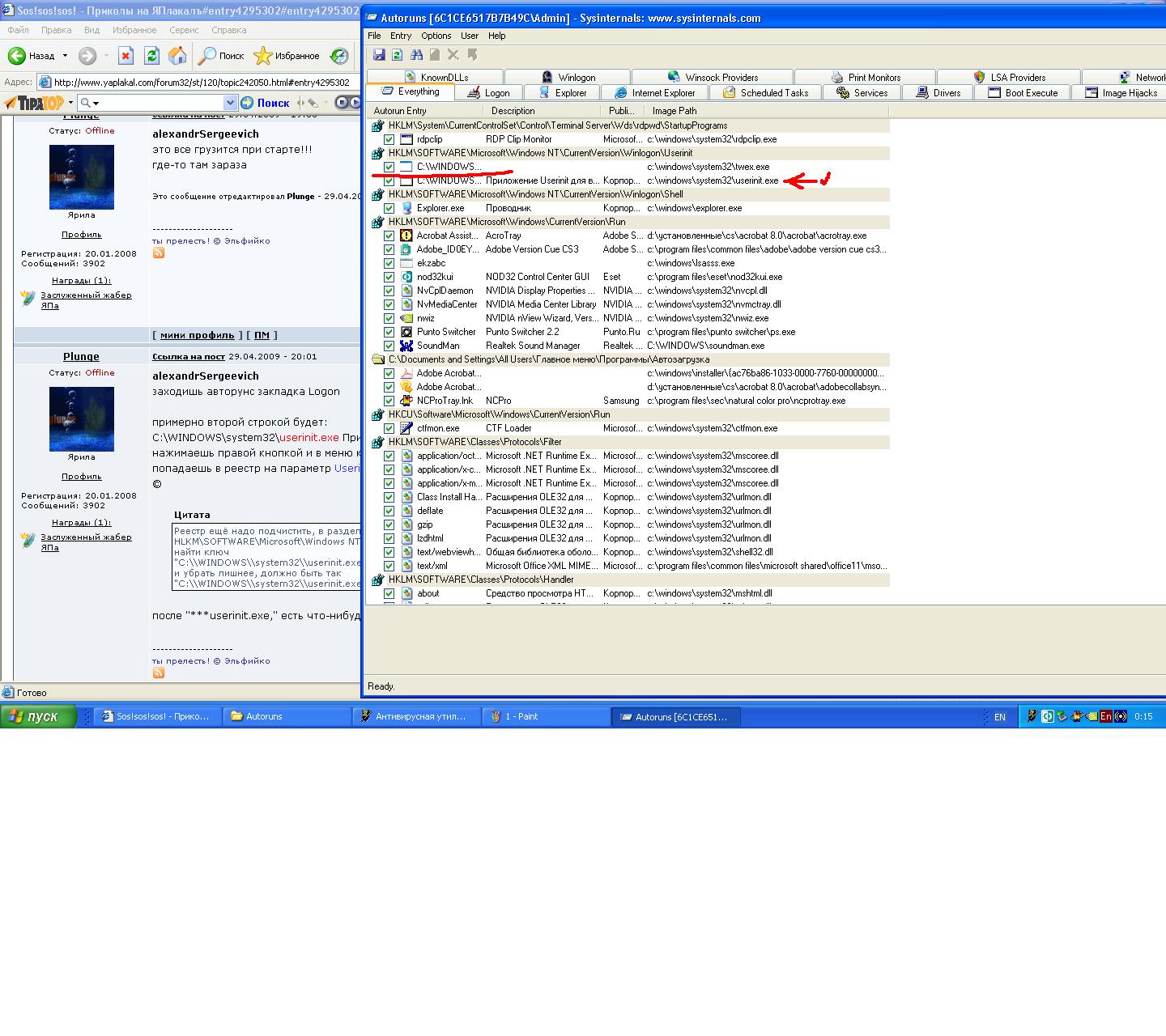Go back with the Назад button

pyautogui.click(x=32, y=56)
